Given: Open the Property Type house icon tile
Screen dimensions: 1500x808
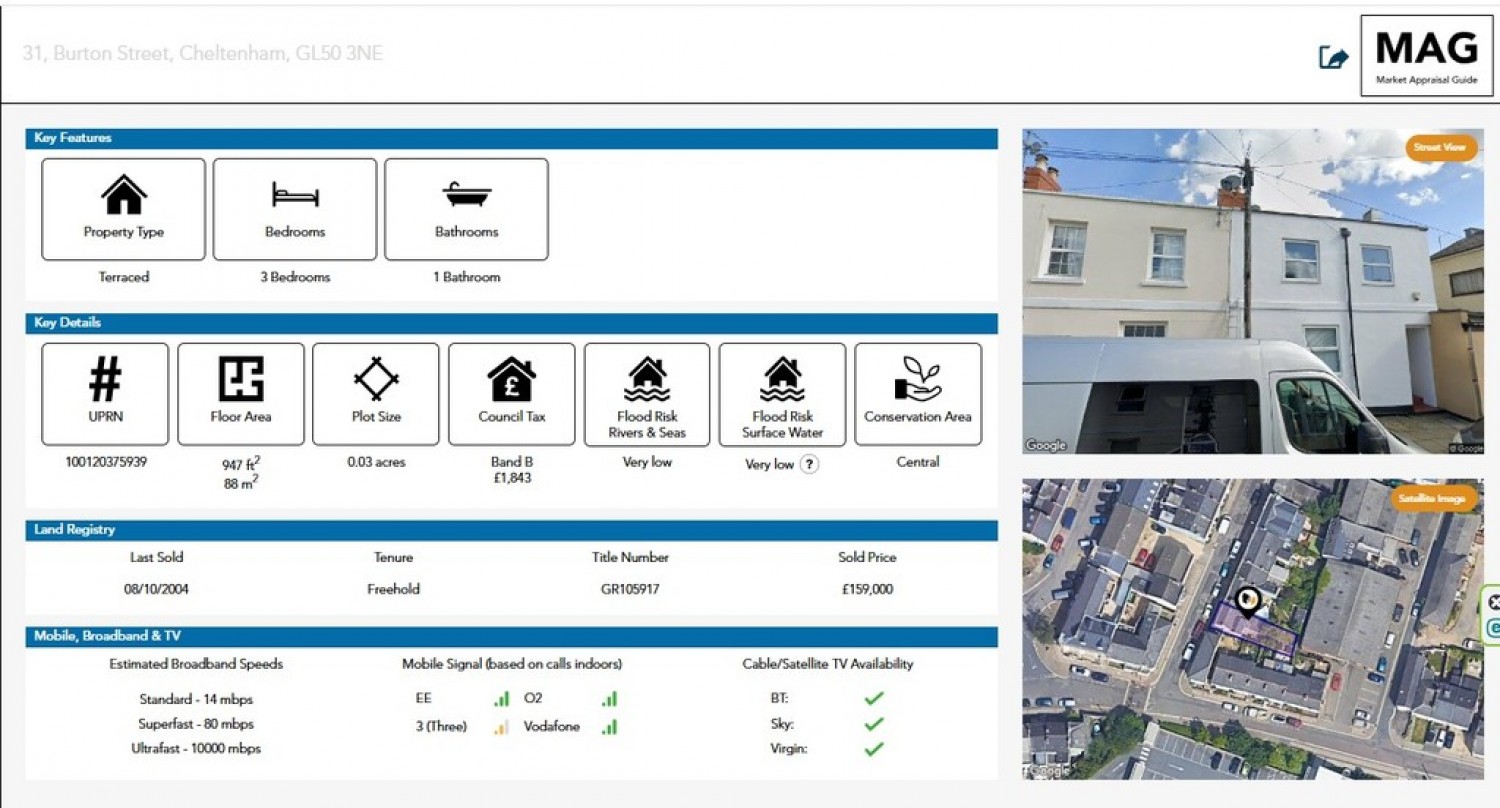Looking at the screenshot, I should tap(123, 209).
